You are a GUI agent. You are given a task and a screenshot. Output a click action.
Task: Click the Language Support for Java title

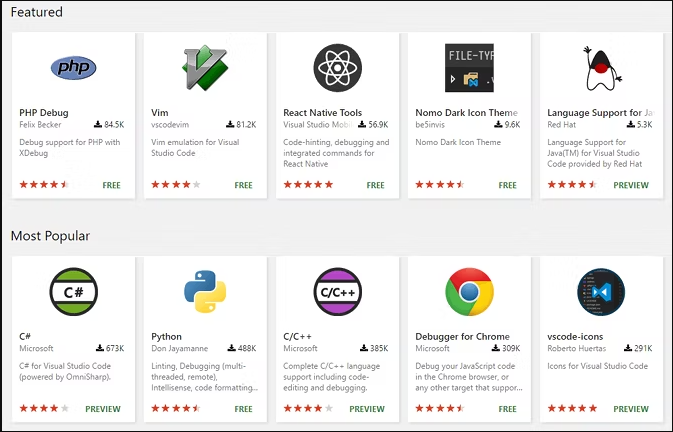[600, 112]
